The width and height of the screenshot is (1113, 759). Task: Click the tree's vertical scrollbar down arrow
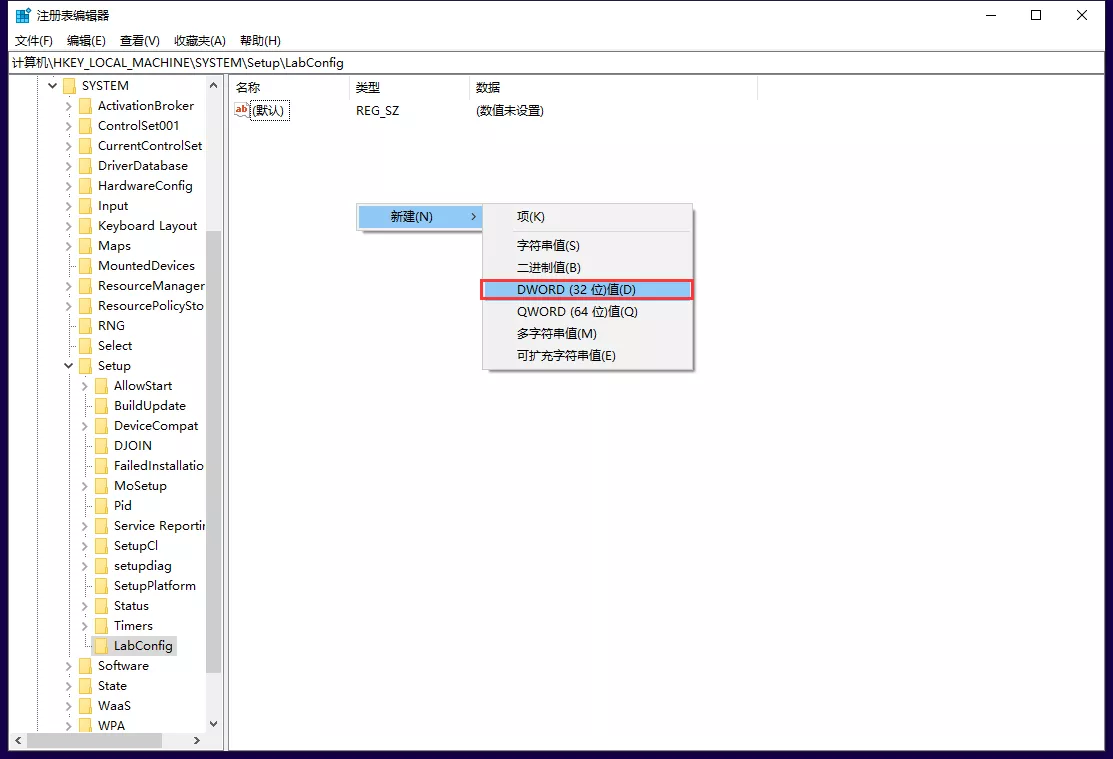click(214, 724)
